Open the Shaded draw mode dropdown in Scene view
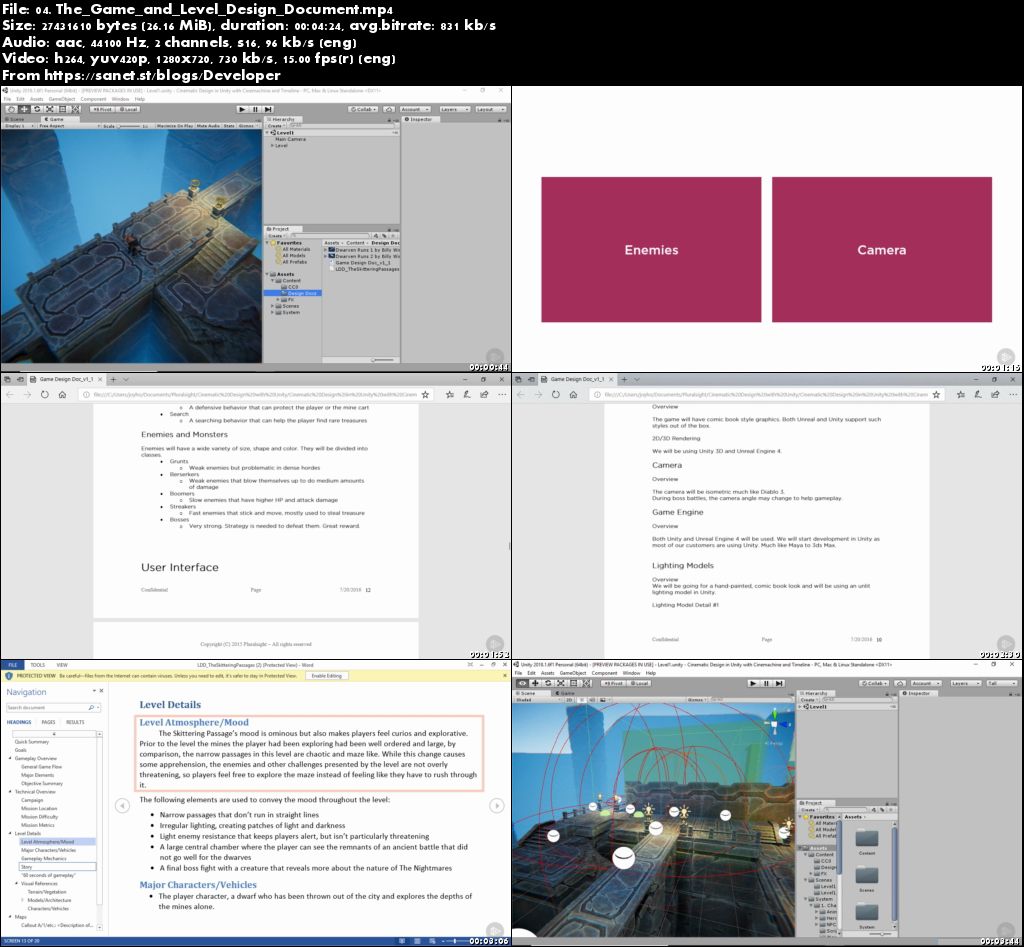 click(x=537, y=699)
